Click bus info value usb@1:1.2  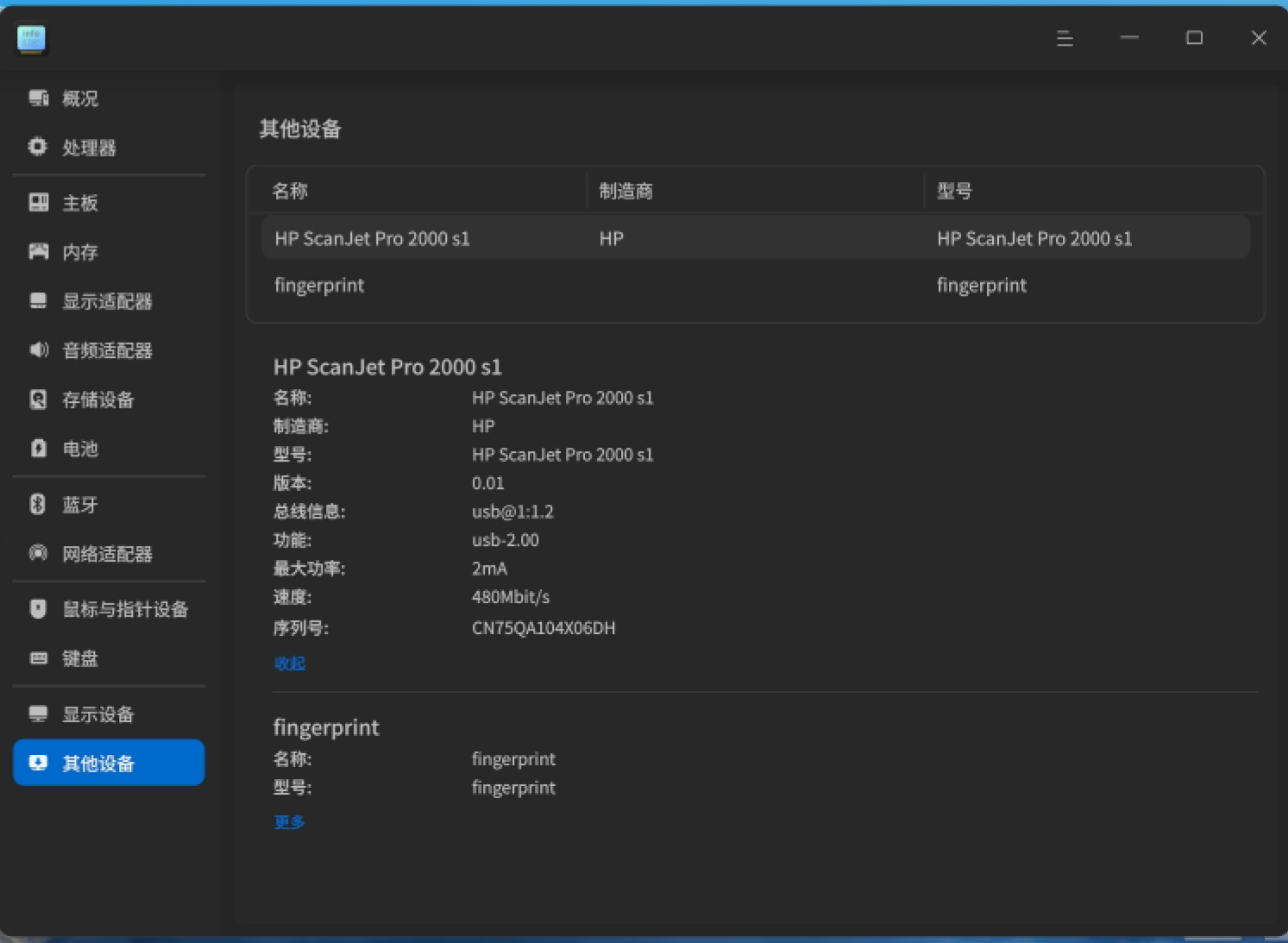point(512,512)
